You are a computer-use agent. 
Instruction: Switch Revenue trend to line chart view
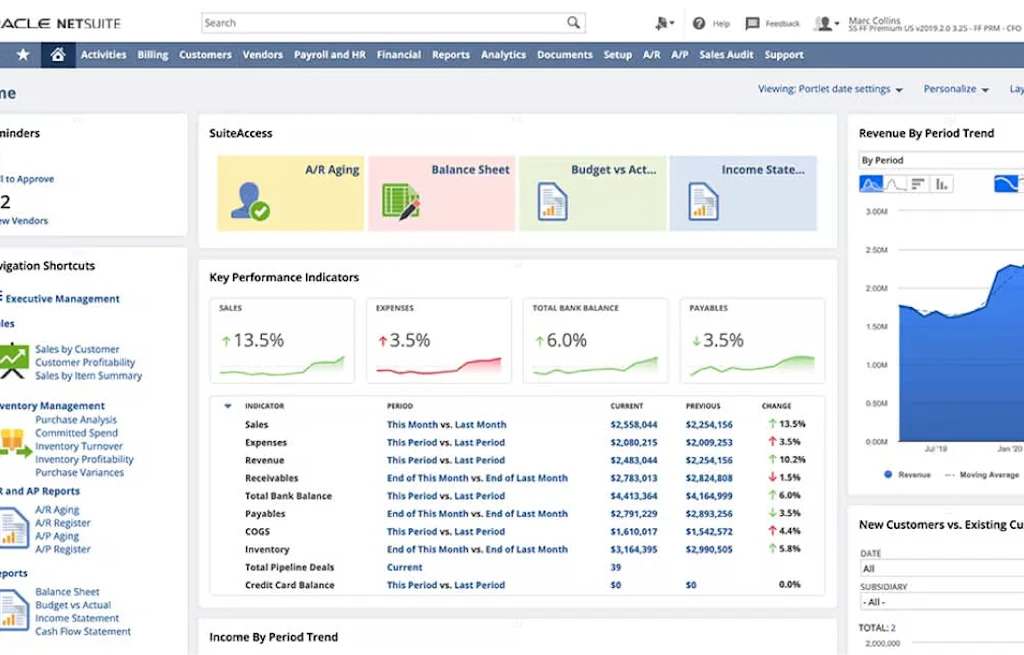point(893,183)
